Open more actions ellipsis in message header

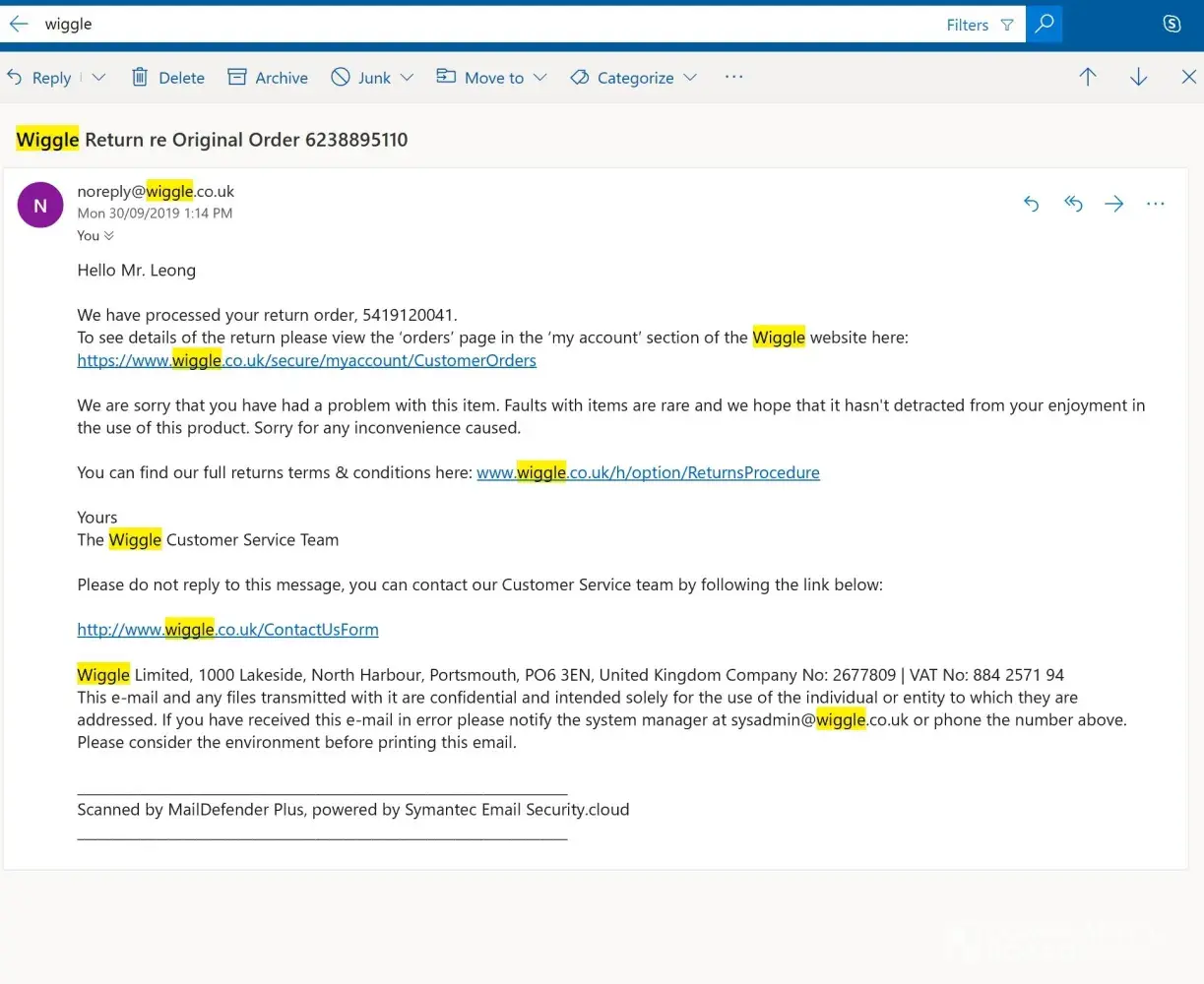pos(1156,204)
